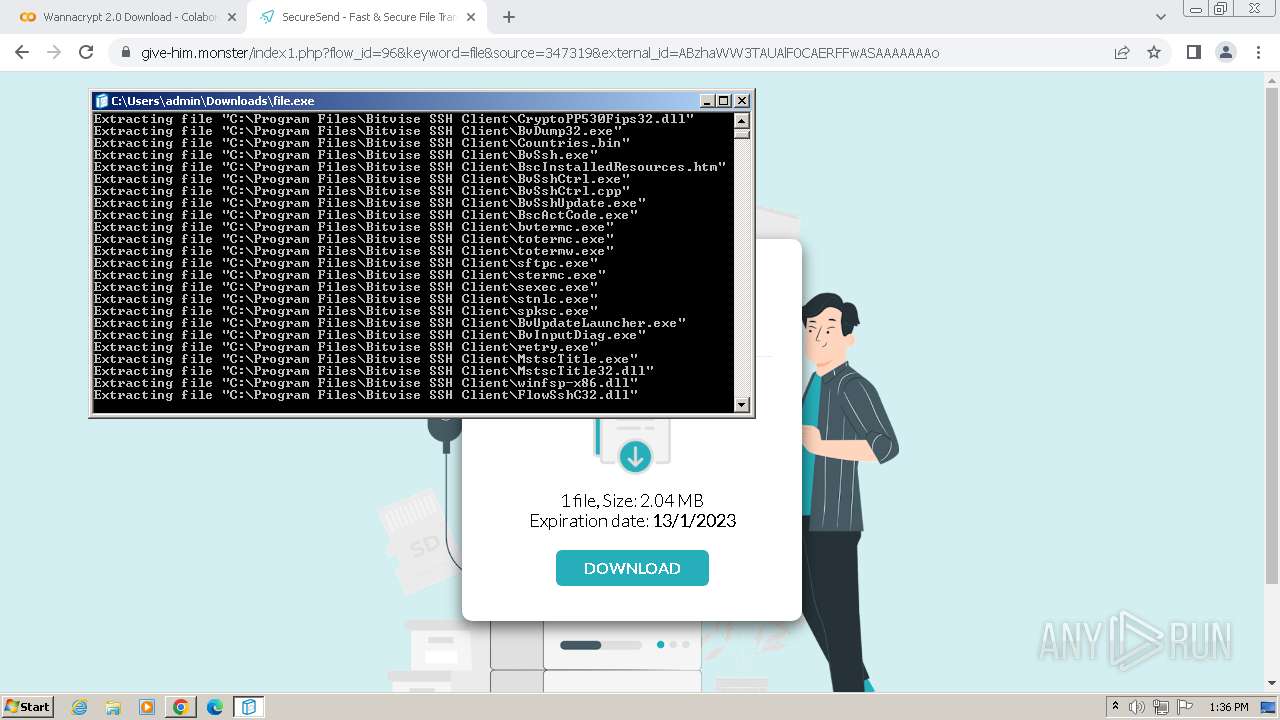This screenshot has height=720, width=1280.
Task: View site information lock icon
Action: (125, 52)
